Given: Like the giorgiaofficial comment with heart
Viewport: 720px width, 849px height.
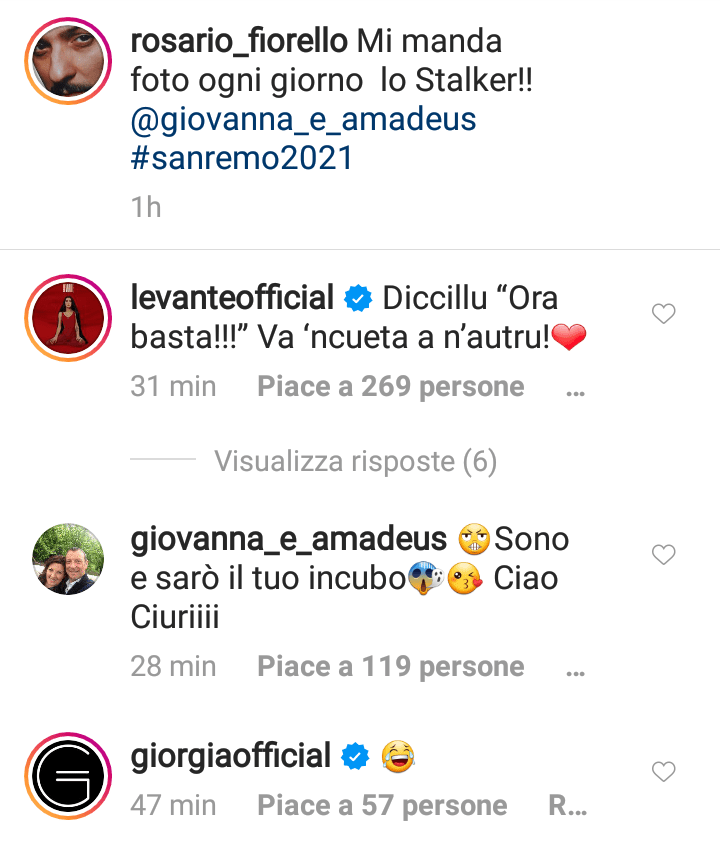Looking at the screenshot, I should click(663, 771).
